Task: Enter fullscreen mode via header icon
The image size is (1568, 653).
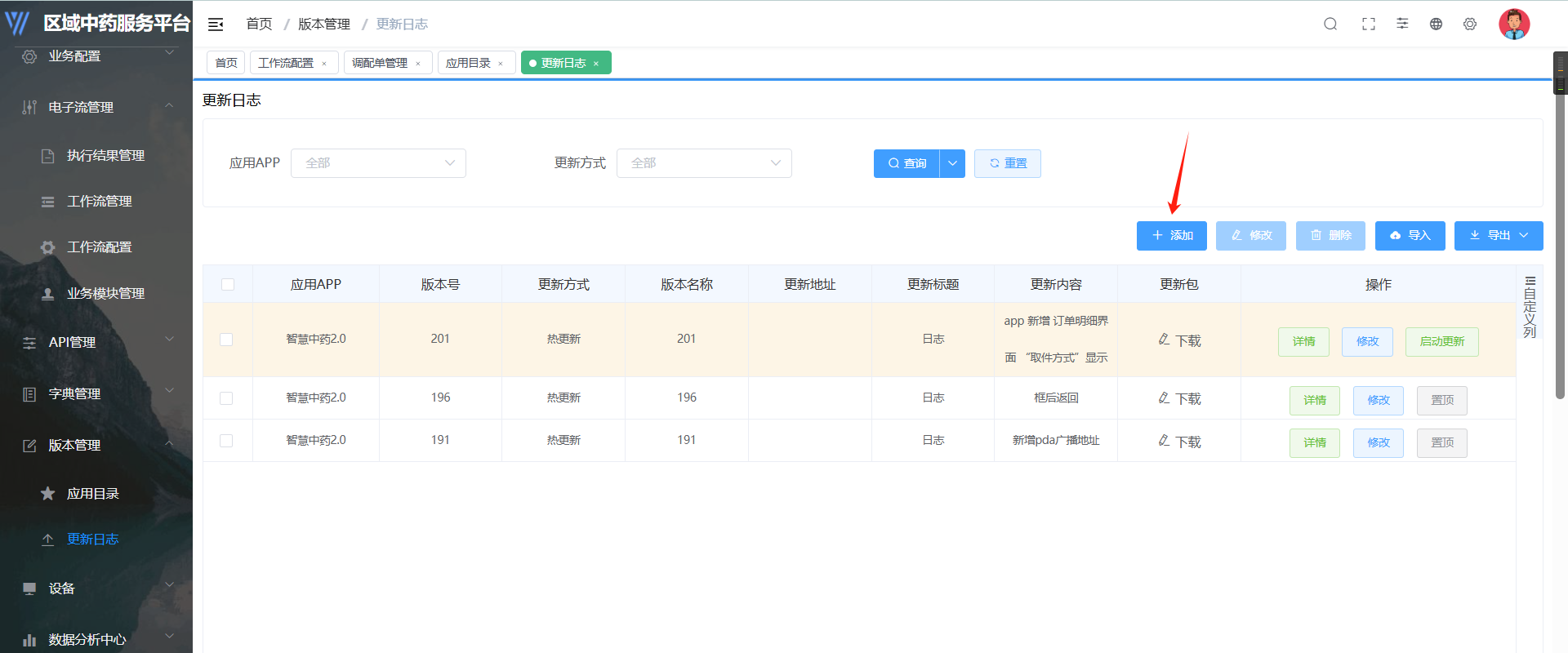Action: tap(1369, 24)
